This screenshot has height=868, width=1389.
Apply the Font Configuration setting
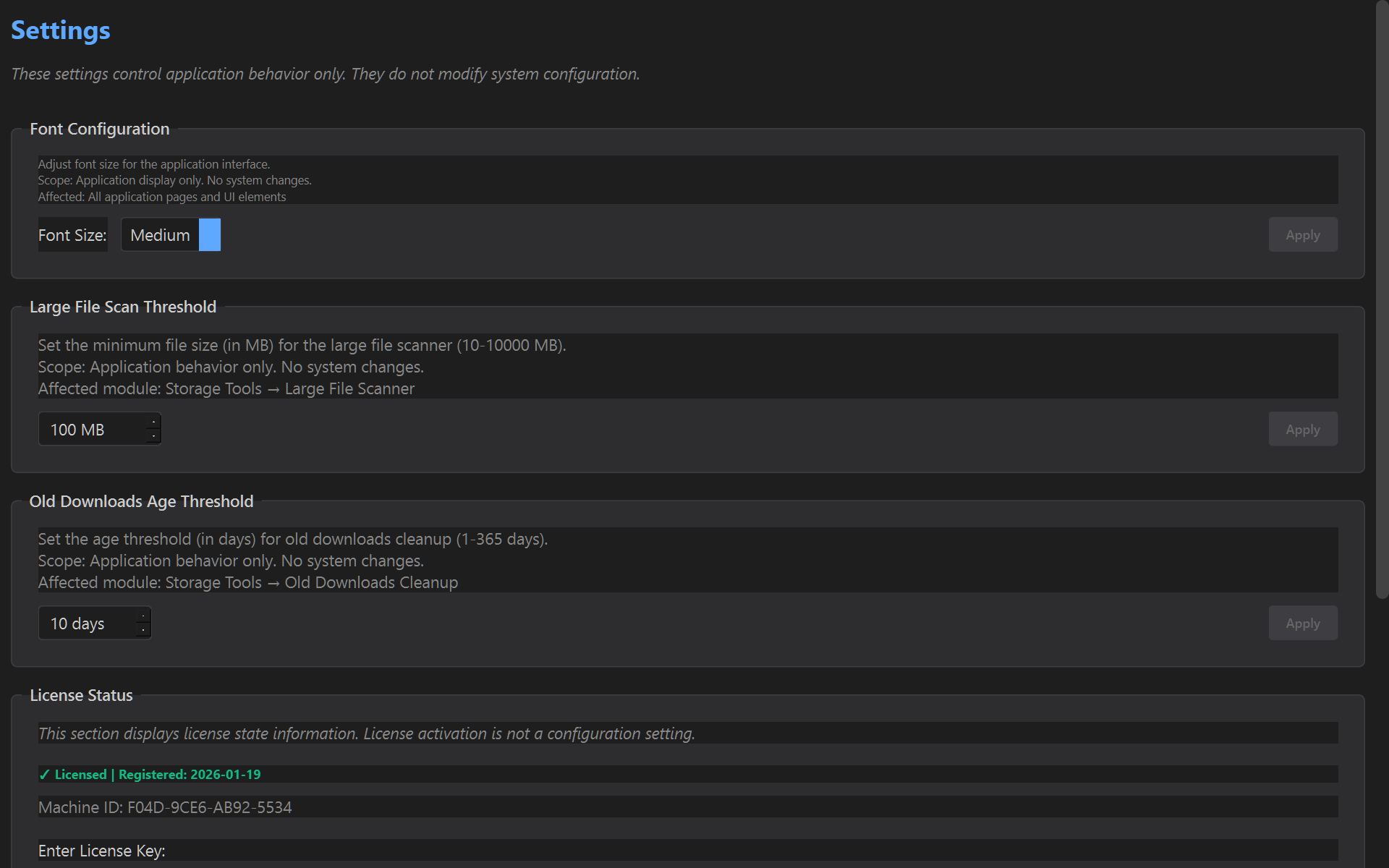tap(1302, 235)
